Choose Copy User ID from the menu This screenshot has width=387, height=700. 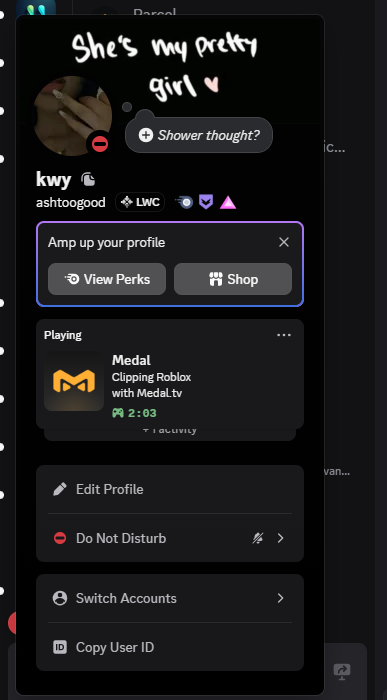point(170,647)
